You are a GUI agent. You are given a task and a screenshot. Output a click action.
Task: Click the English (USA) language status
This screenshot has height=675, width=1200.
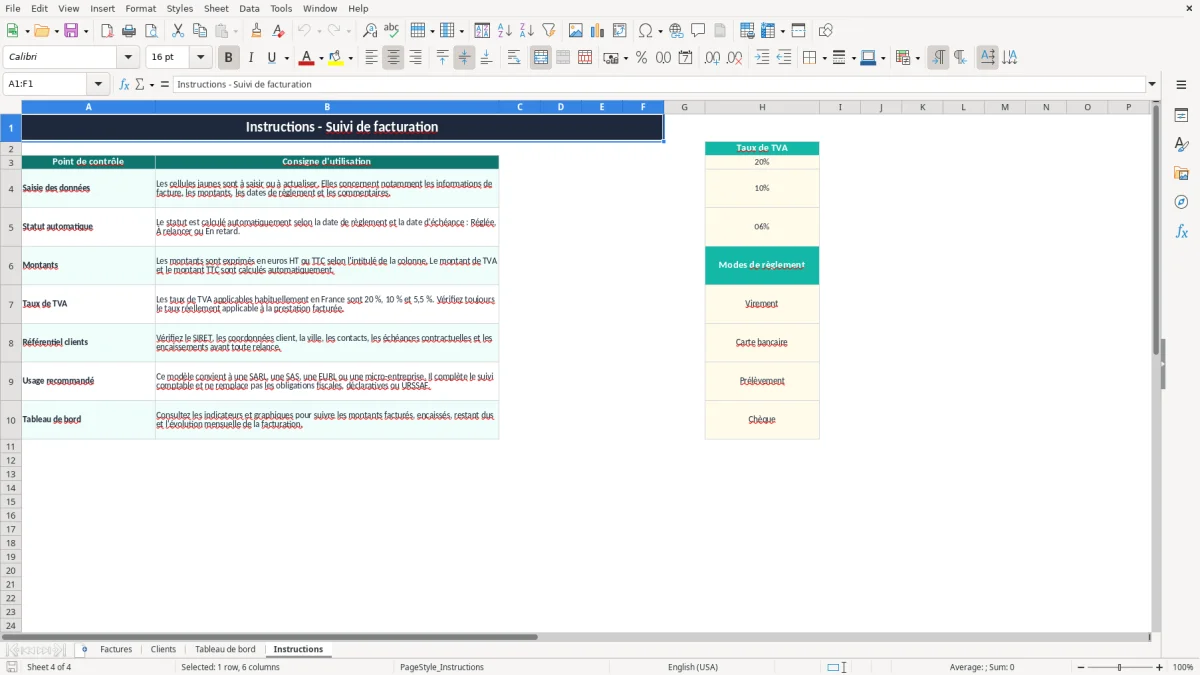coord(692,667)
